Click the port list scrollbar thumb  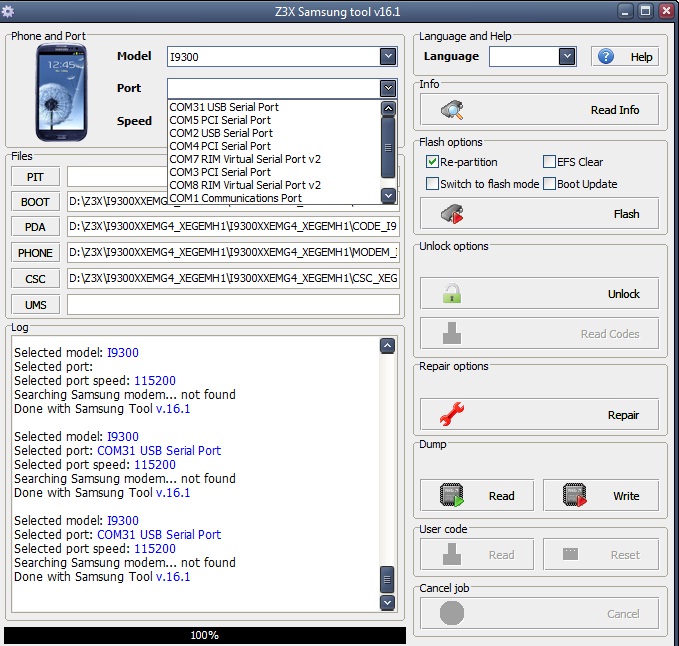click(388, 147)
